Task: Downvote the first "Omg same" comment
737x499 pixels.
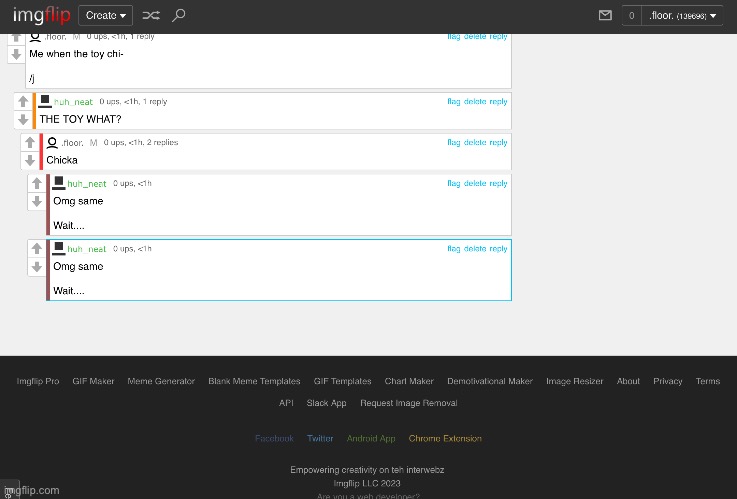Action: pyautogui.click(x=37, y=201)
